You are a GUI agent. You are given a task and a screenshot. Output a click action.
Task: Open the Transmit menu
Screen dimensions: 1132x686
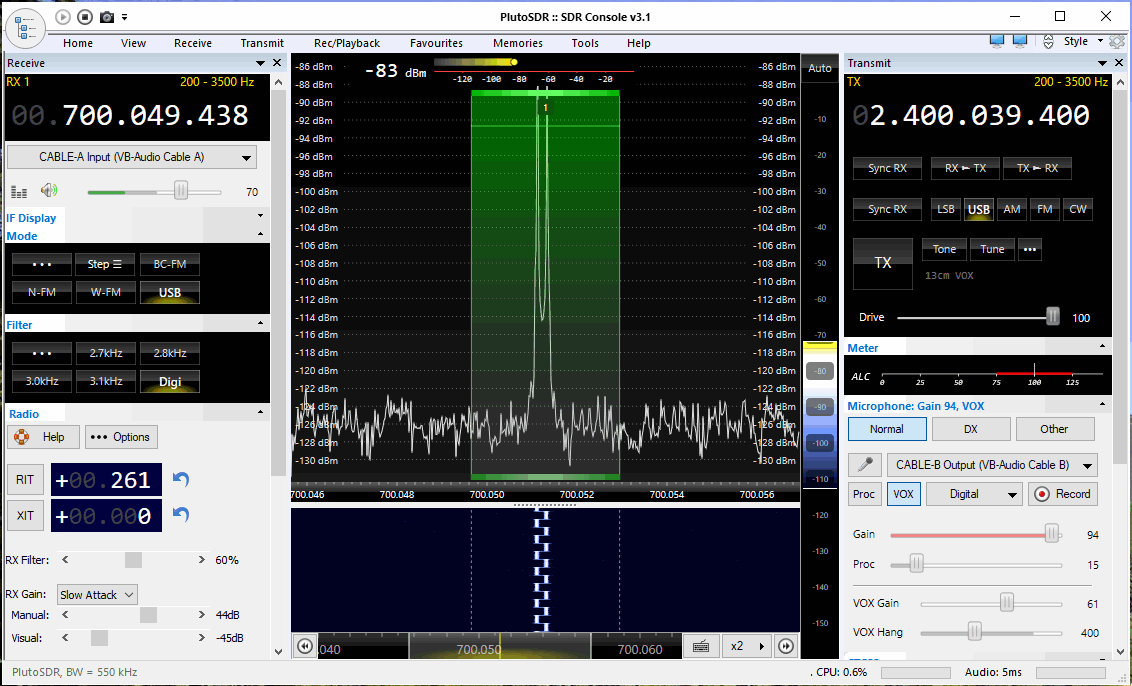pos(262,43)
